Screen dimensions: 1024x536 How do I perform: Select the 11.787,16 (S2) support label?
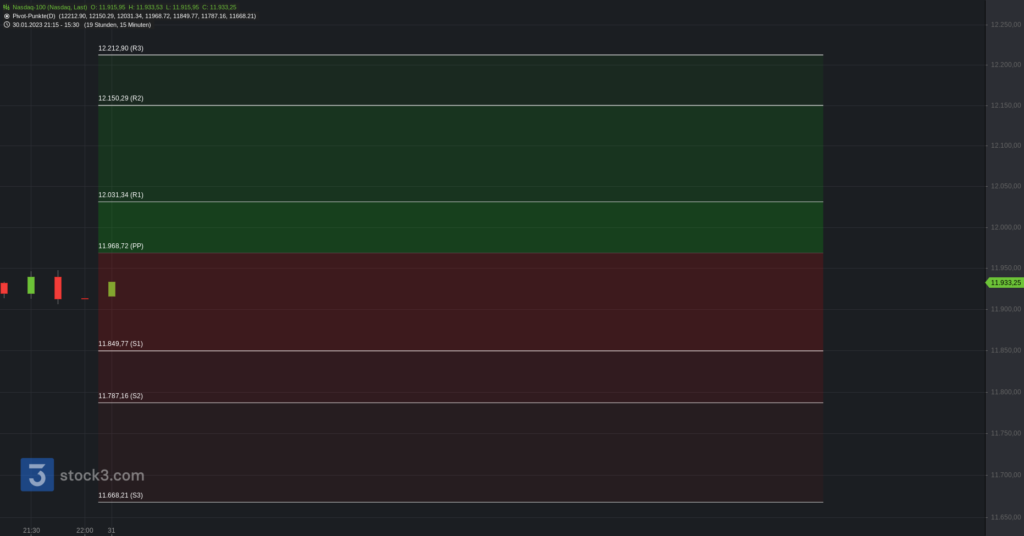[120, 396]
